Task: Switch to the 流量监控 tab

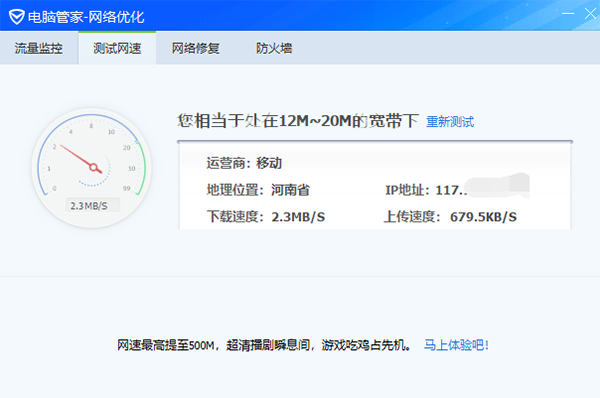Action: [39, 48]
